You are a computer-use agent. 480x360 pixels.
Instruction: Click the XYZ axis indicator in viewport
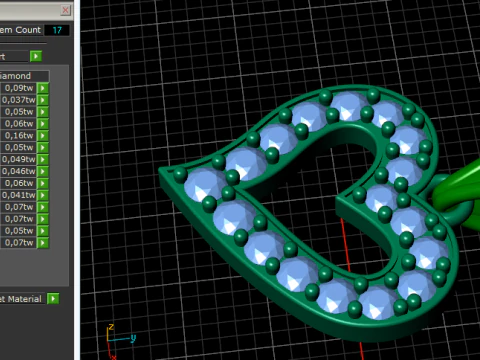(x=121, y=341)
